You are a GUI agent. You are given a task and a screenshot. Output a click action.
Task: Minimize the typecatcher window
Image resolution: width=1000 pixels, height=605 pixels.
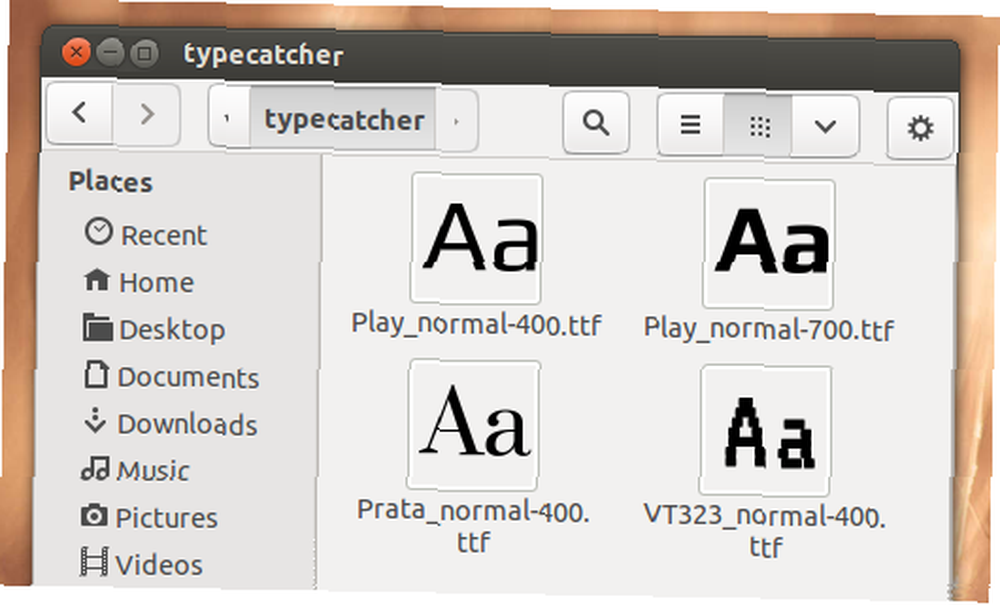coord(110,52)
